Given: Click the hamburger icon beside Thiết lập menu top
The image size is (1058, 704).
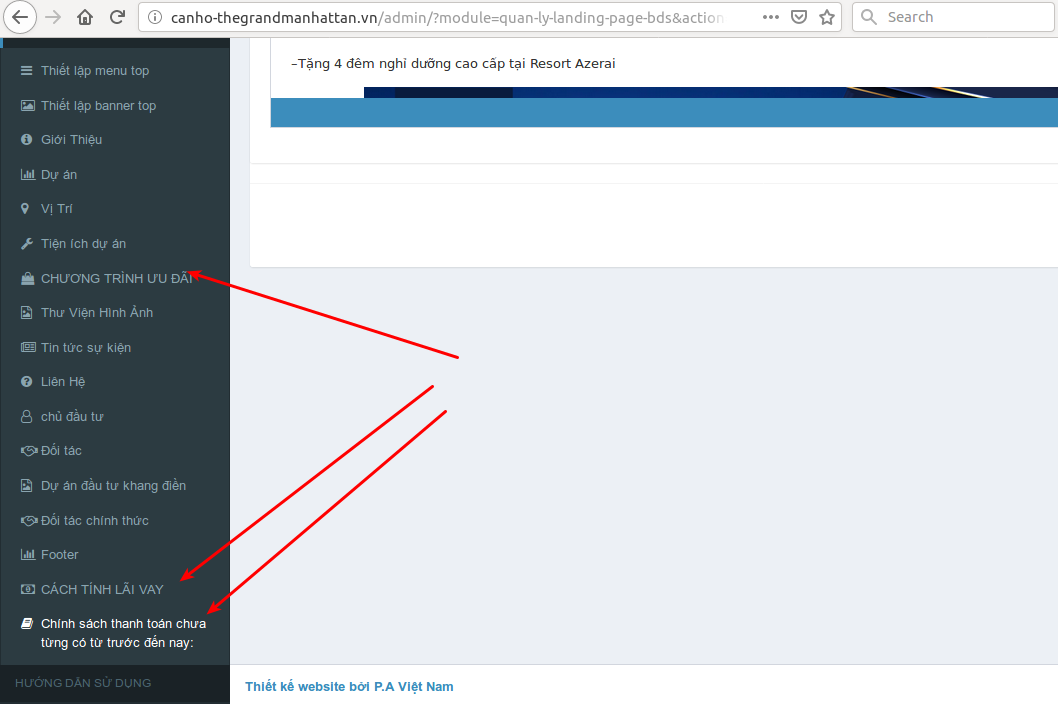Looking at the screenshot, I should (x=26, y=71).
